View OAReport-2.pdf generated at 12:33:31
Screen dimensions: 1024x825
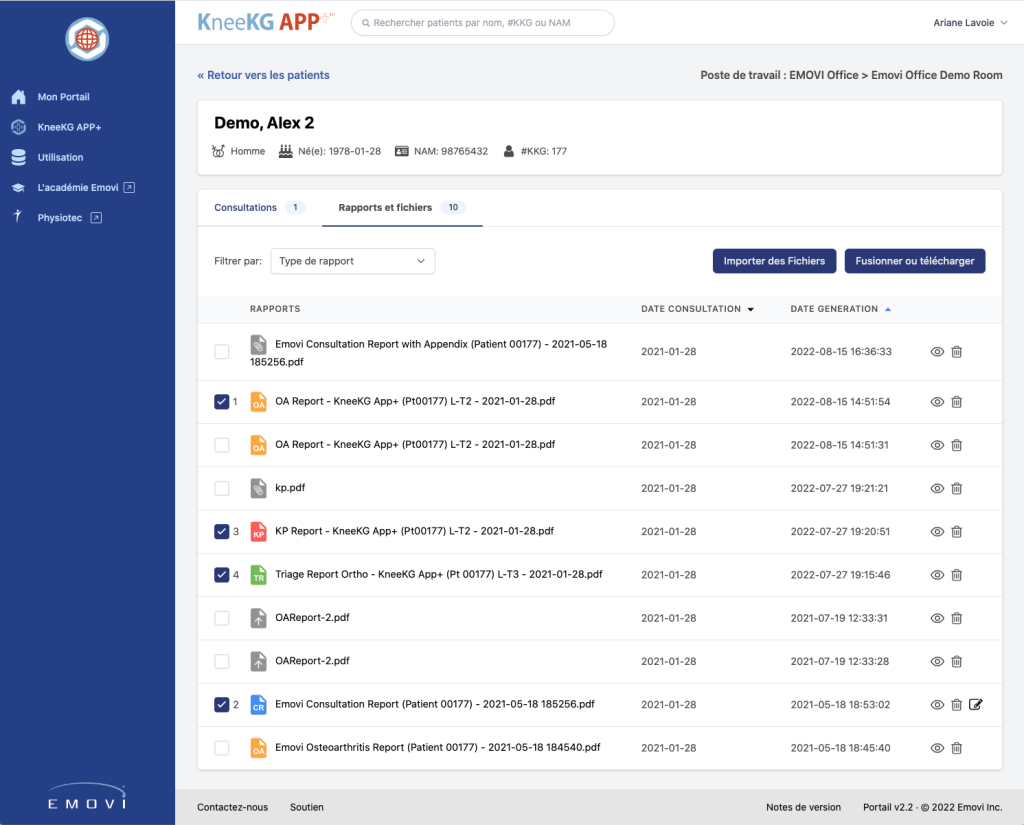click(937, 618)
